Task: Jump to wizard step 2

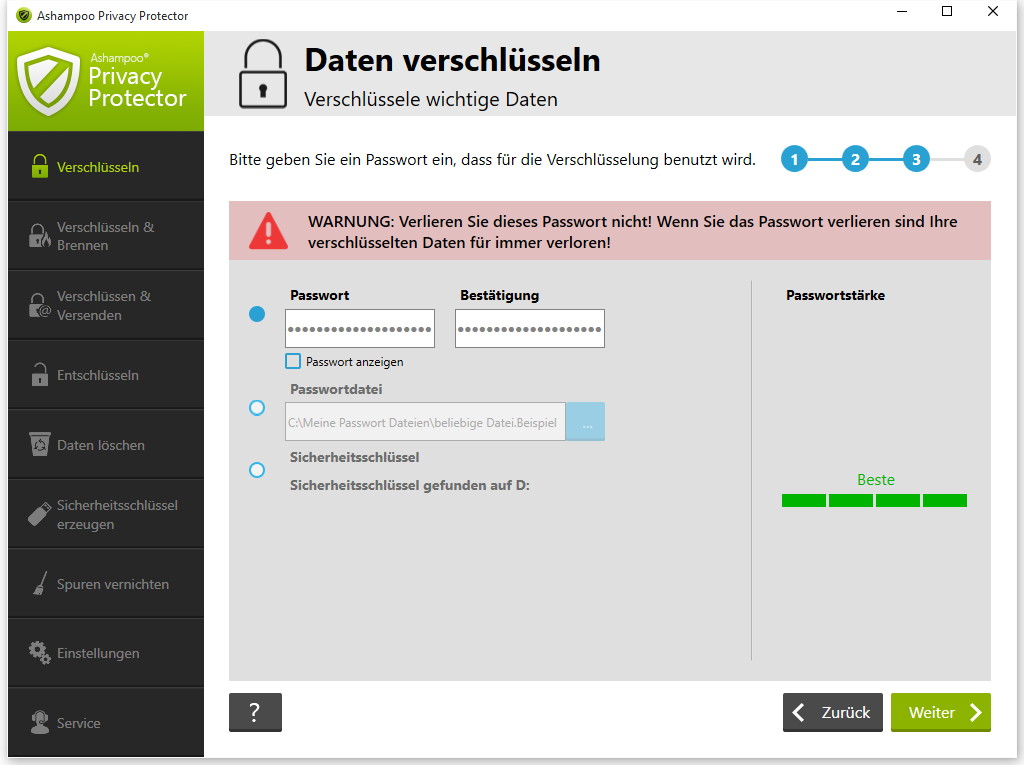Action: pyautogui.click(x=855, y=159)
